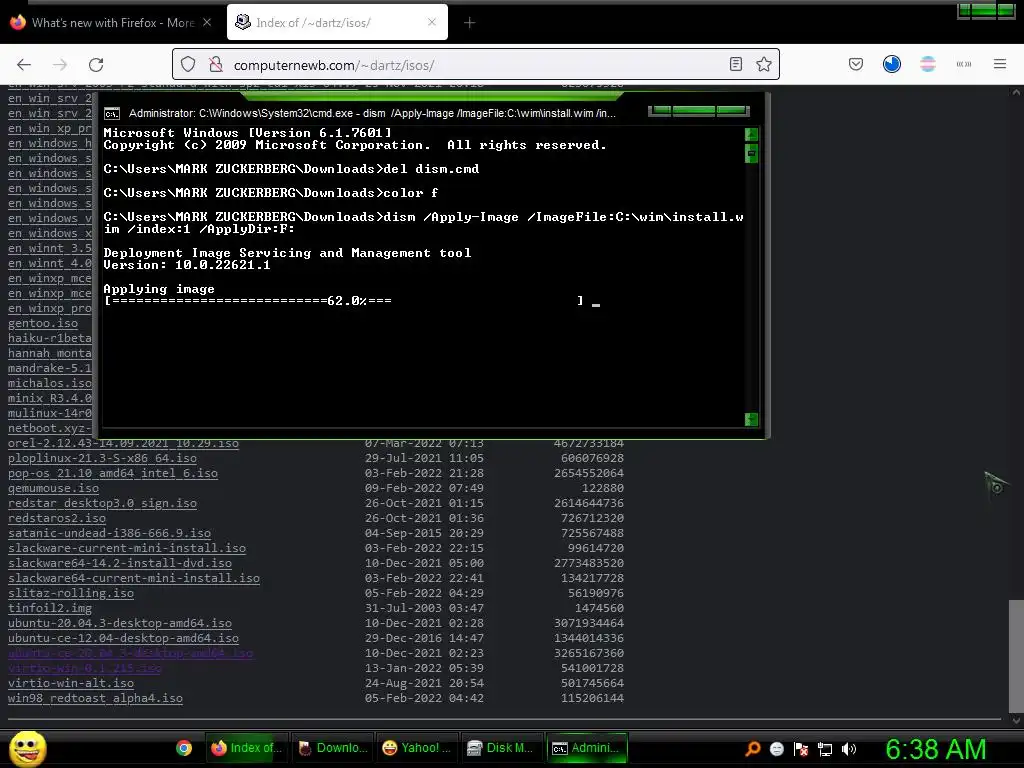Open ubuntu-ce-12.04-desktop-amd64.iso link
Image resolution: width=1024 pixels, height=768 pixels.
[123, 639]
